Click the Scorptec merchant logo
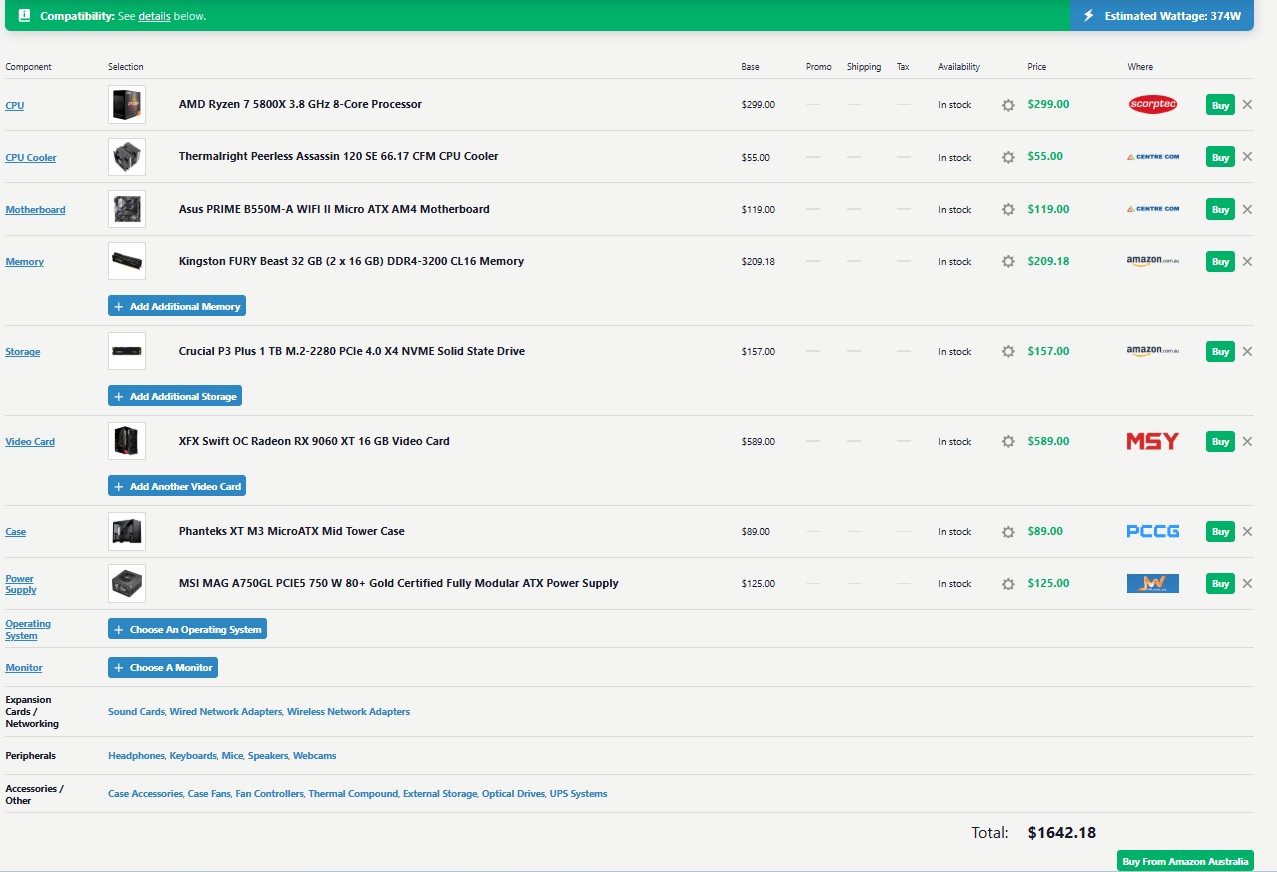Screen dimensions: 1277x872 1152,104
